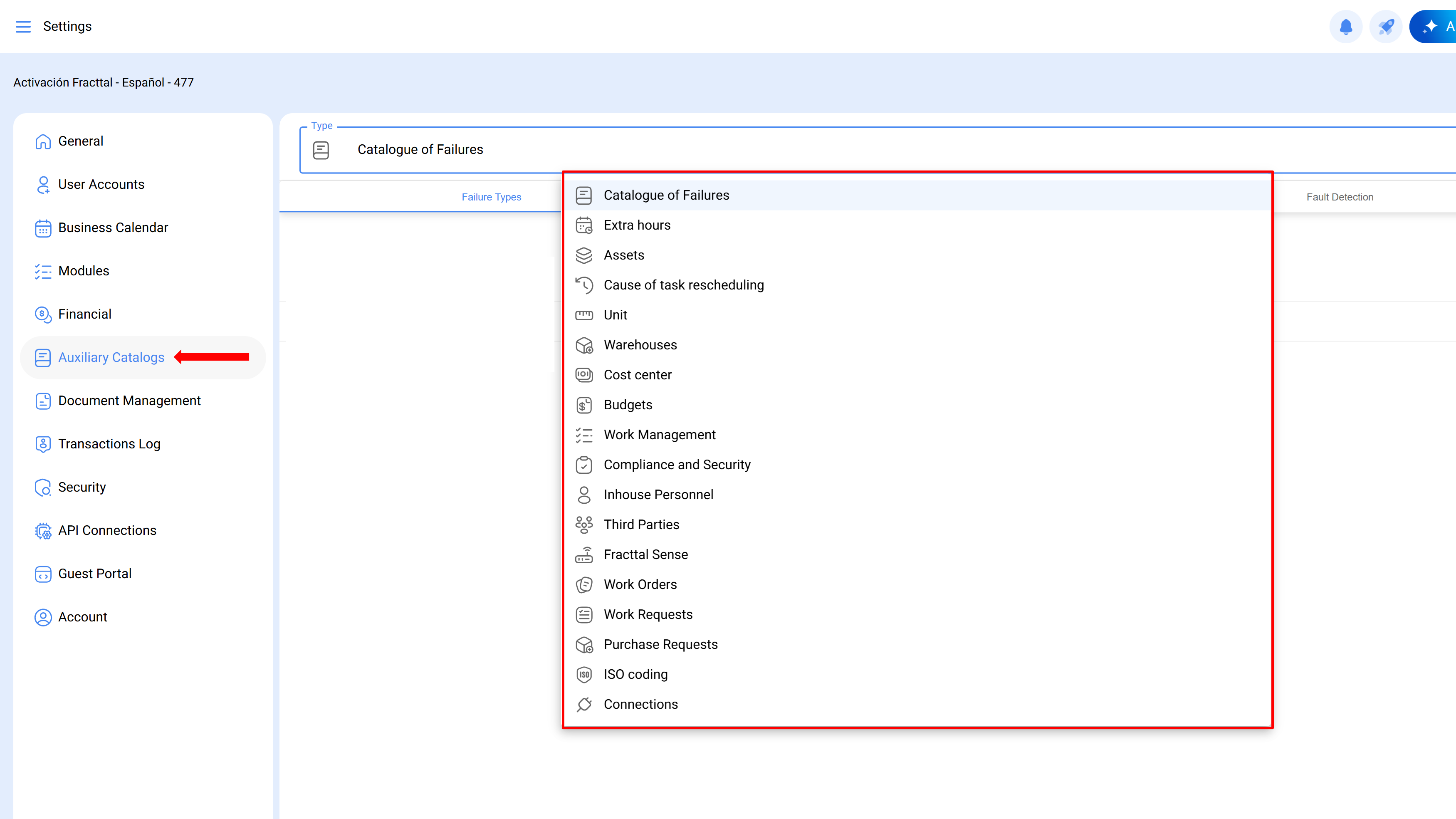1456x819 pixels.
Task: Select Extra hours from dropdown list
Action: click(637, 225)
